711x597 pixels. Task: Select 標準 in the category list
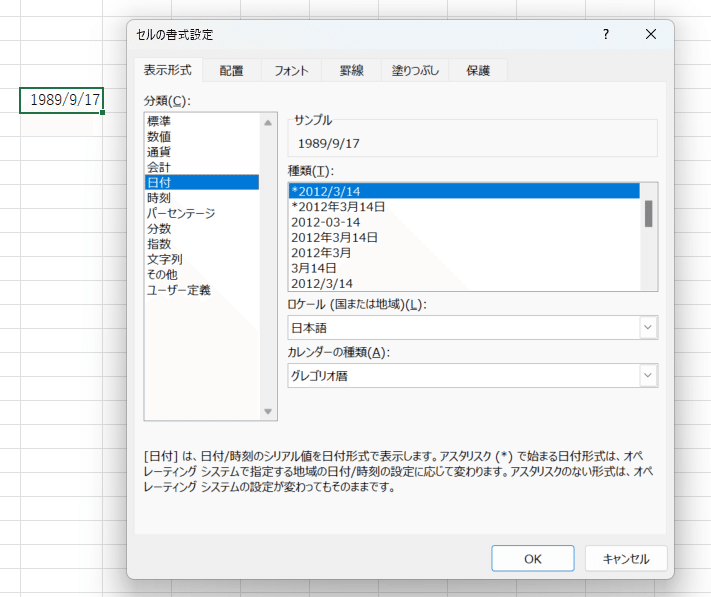[202, 121]
